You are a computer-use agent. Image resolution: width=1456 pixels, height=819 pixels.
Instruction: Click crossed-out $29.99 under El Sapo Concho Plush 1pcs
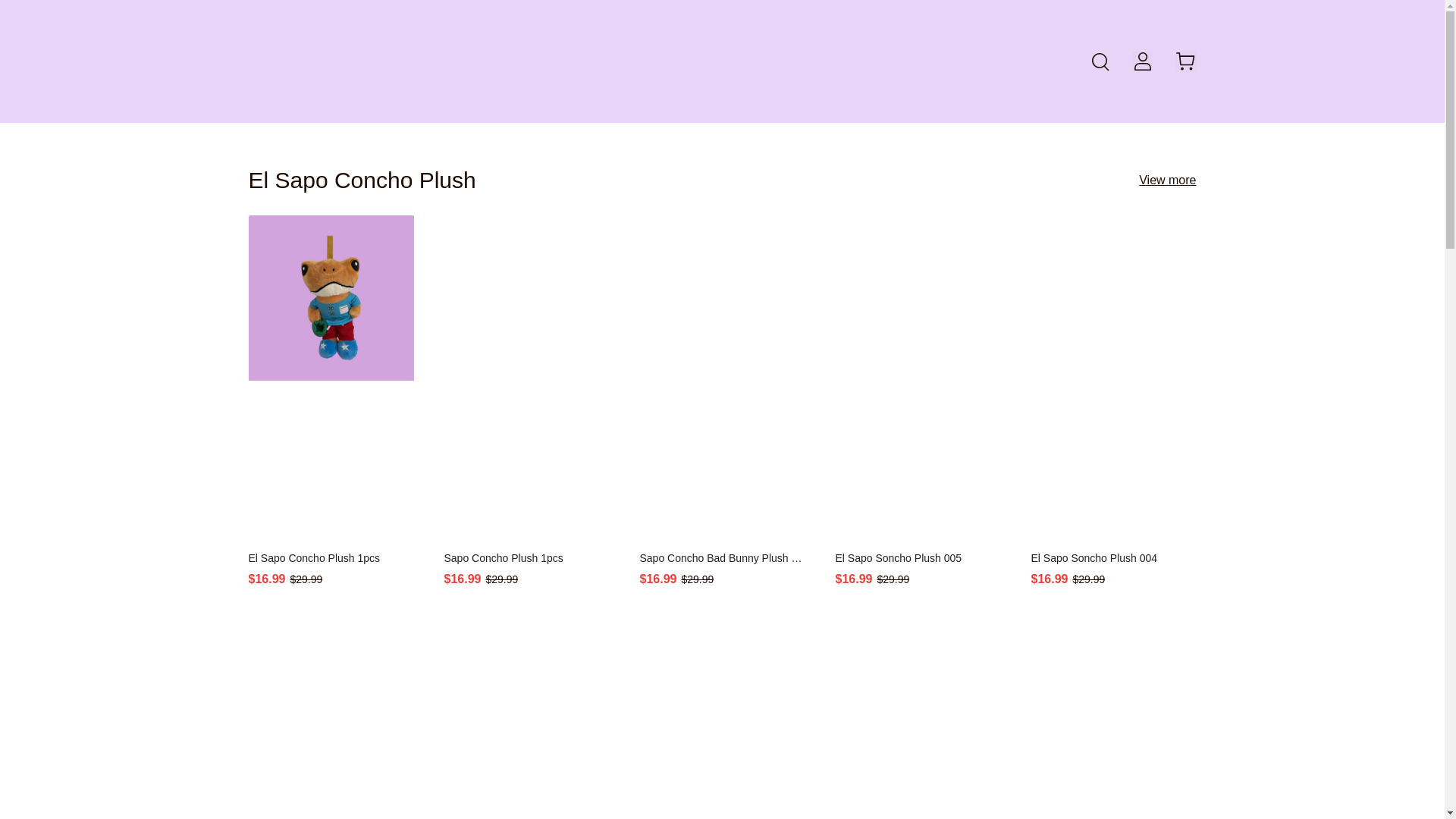pos(306,580)
